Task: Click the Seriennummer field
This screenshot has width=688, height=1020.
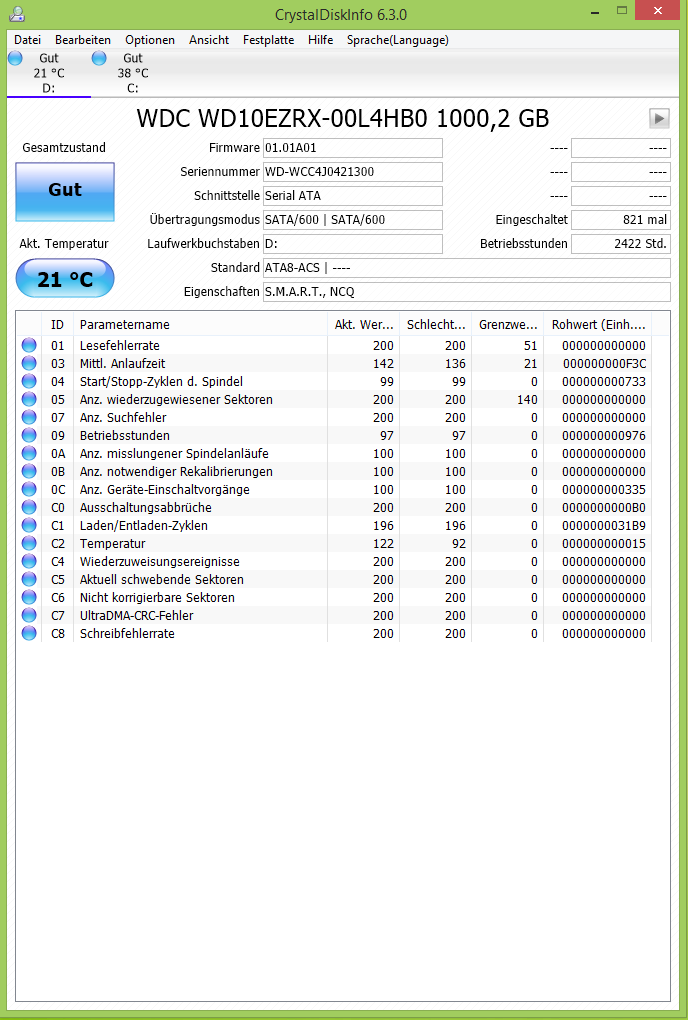Action: point(352,172)
